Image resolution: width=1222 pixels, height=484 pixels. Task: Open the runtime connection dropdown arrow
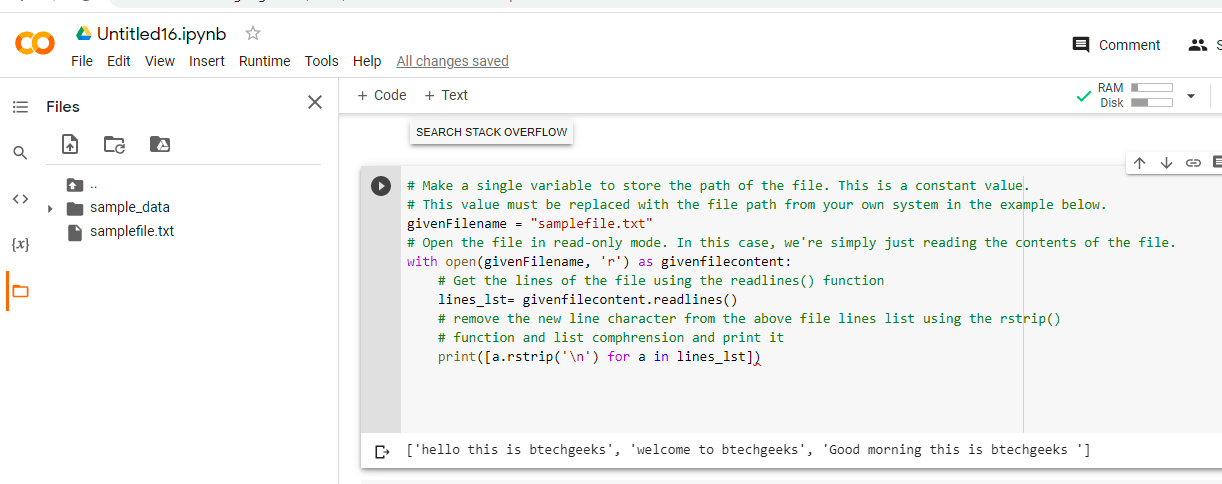1191,97
